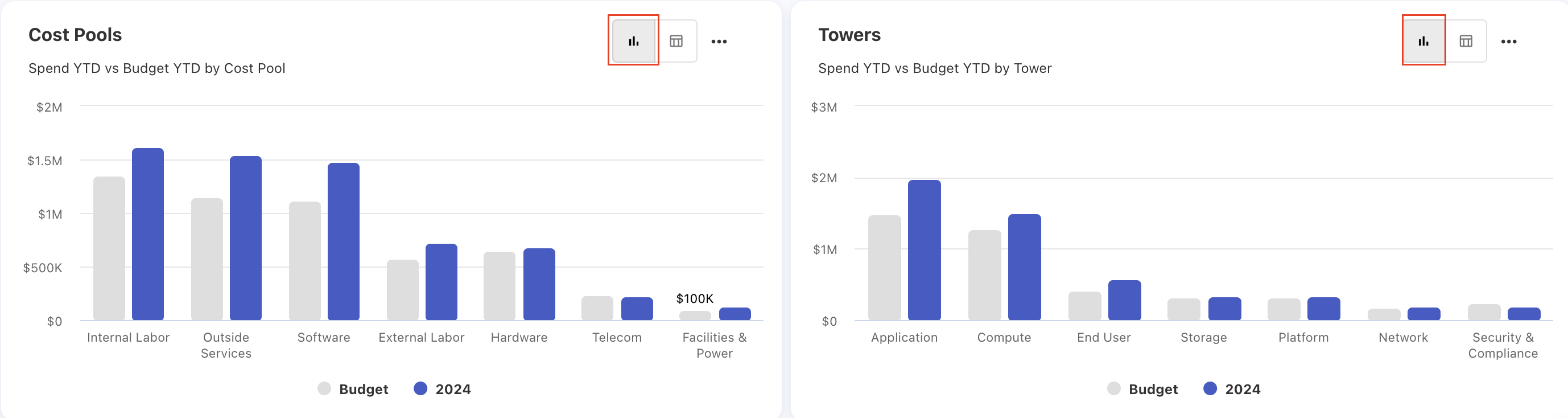Select the Software 2024 spend bar

coord(343,242)
